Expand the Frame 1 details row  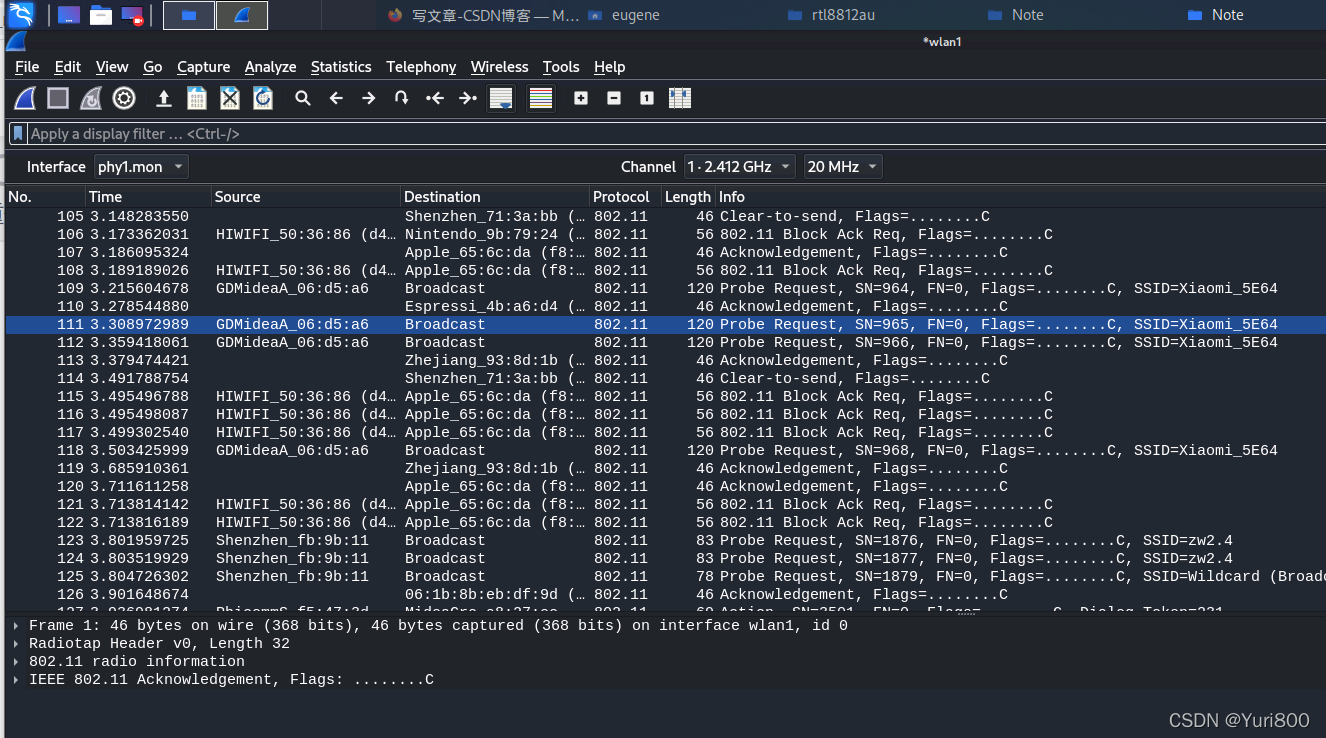coord(16,626)
